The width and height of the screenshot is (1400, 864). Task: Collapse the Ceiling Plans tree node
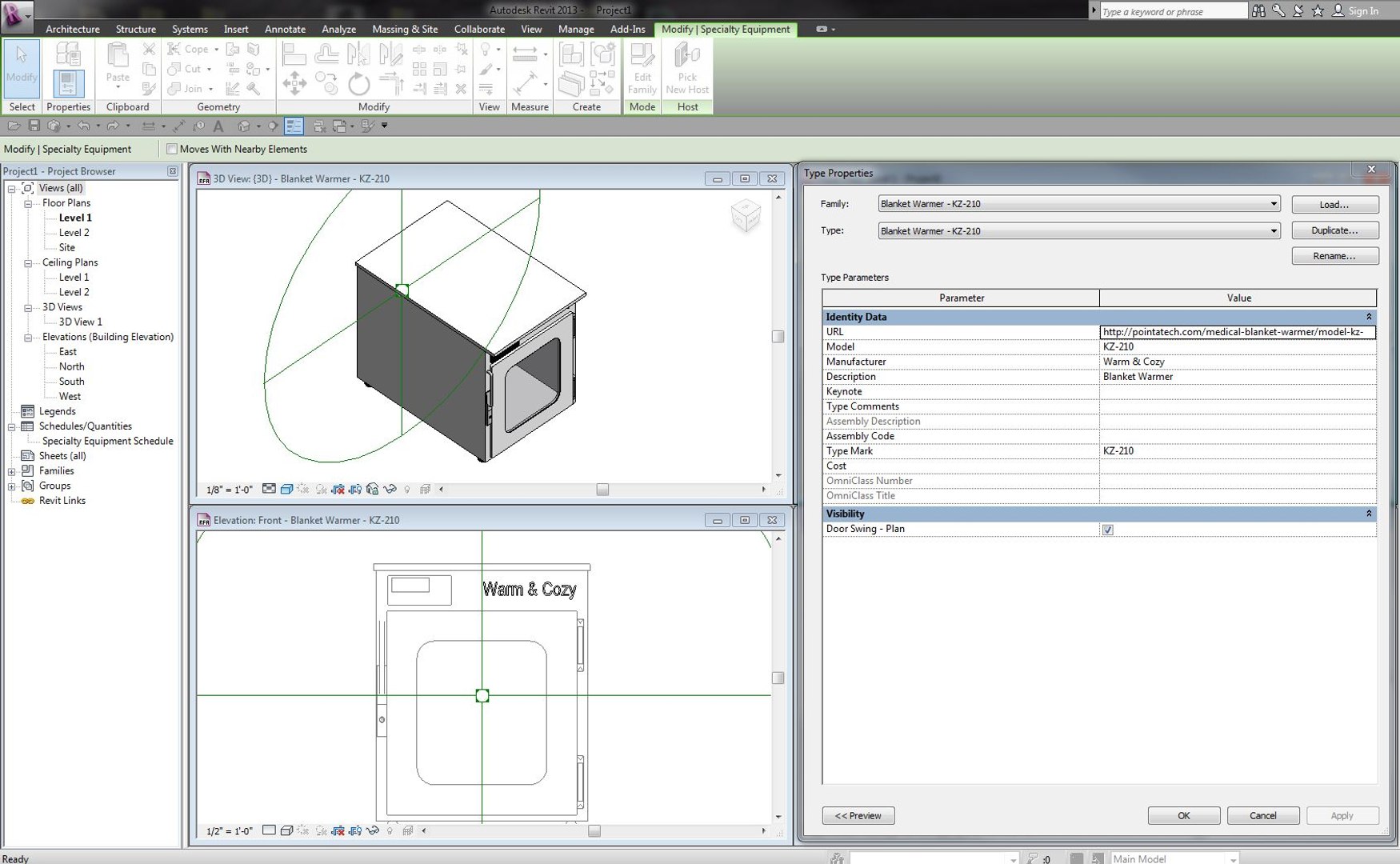[x=28, y=263]
